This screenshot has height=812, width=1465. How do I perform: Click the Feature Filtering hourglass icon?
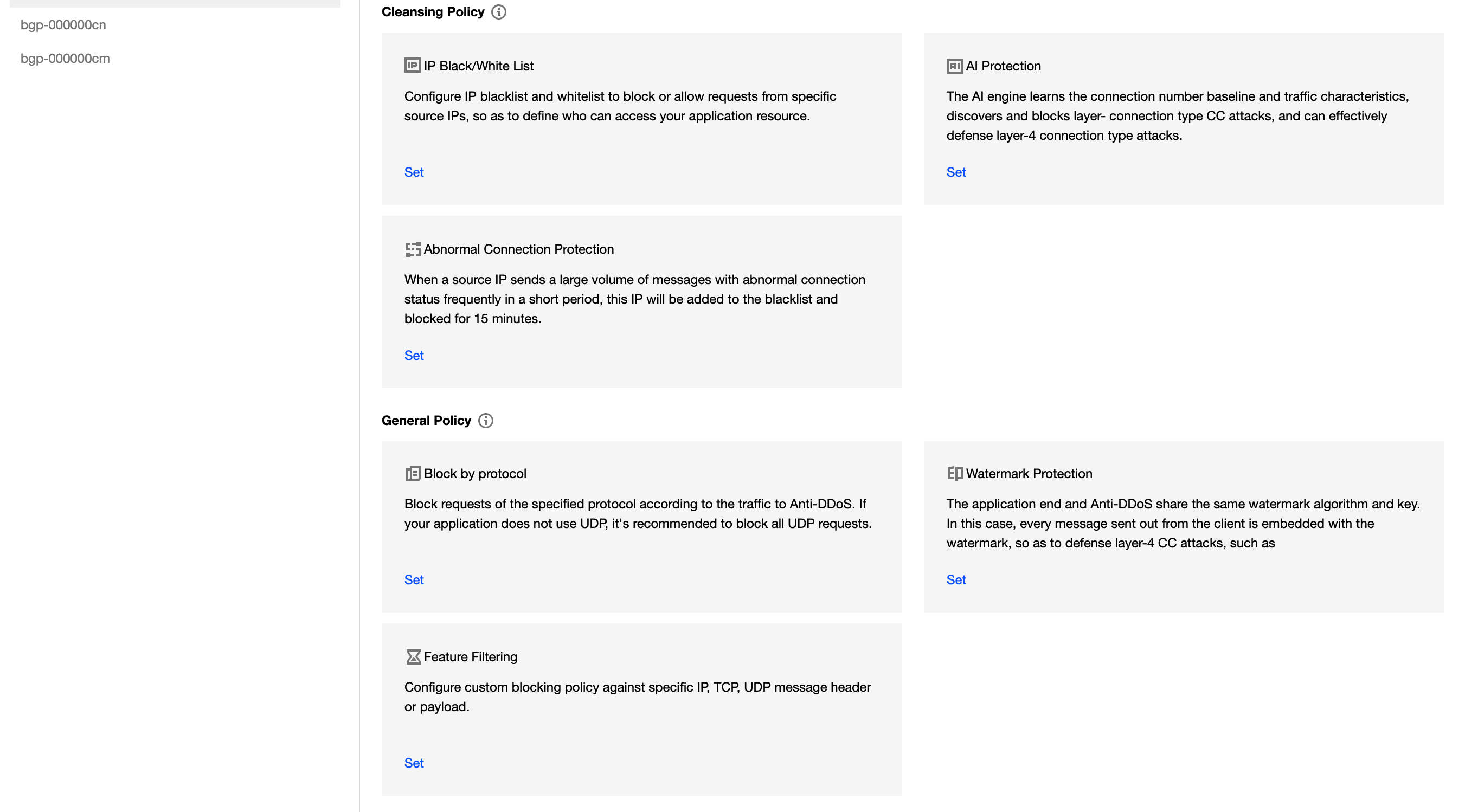[x=413, y=657]
